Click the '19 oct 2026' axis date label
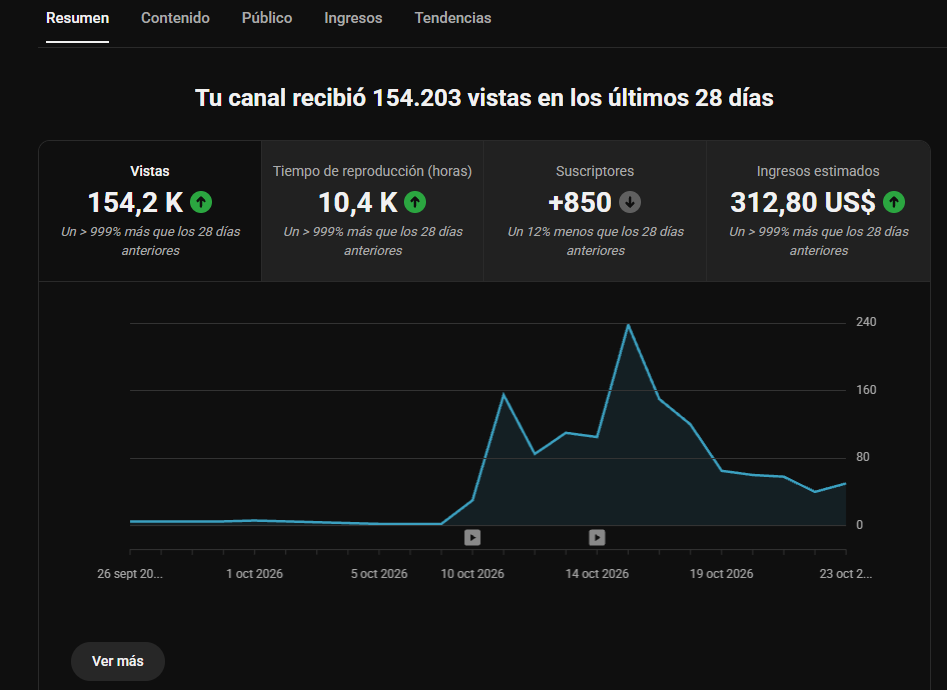This screenshot has width=947, height=690. click(722, 573)
